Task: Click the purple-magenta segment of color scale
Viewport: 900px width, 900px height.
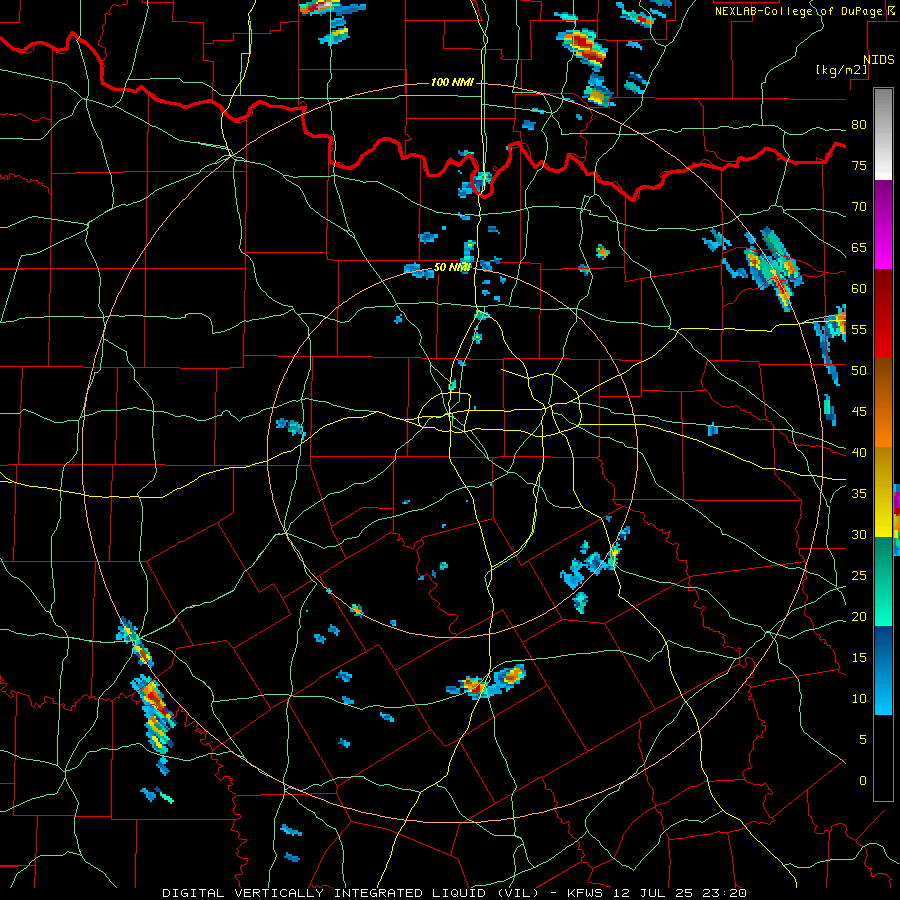Action: [x=883, y=224]
